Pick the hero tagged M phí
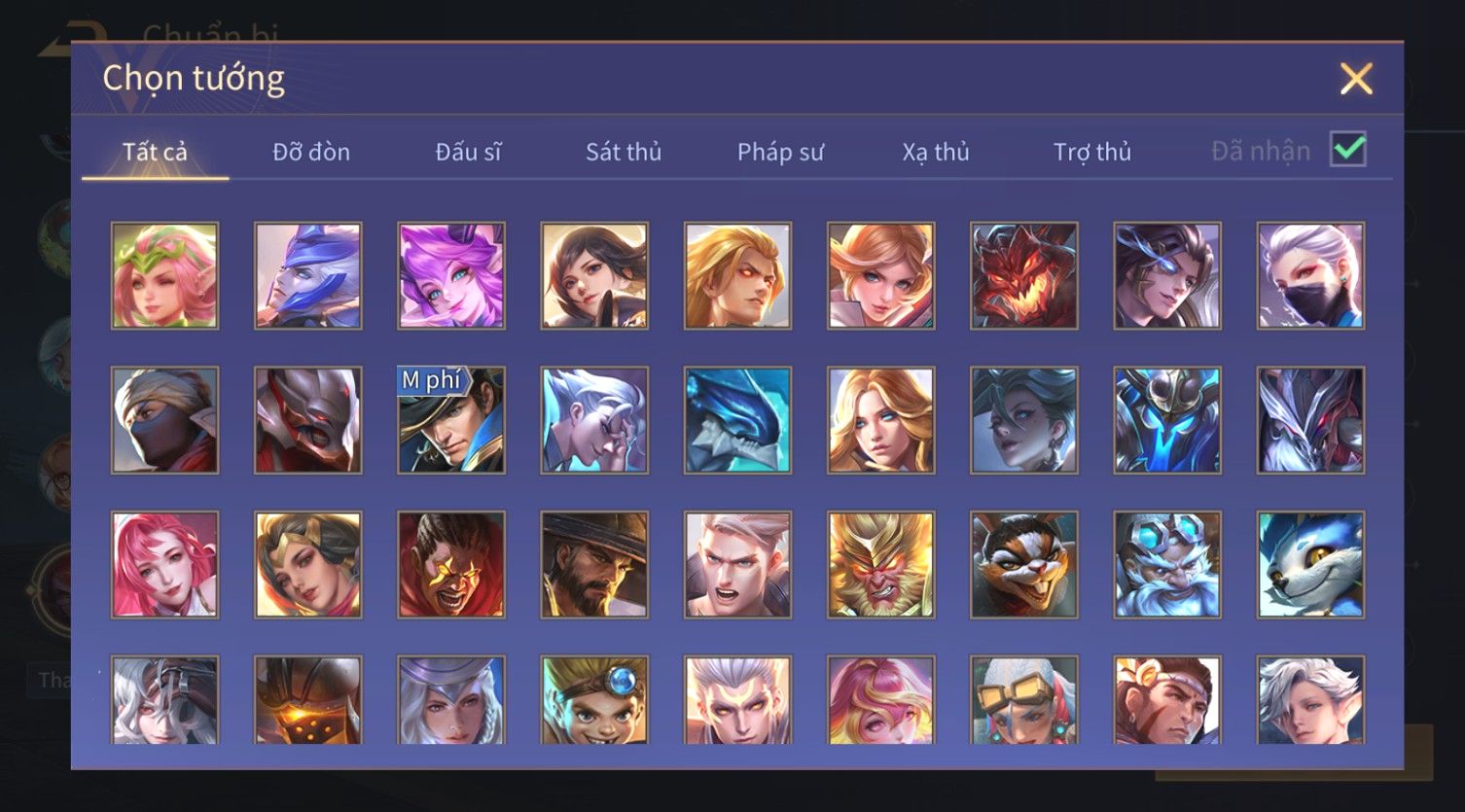Image resolution: width=1465 pixels, height=812 pixels. tap(450, 419)
